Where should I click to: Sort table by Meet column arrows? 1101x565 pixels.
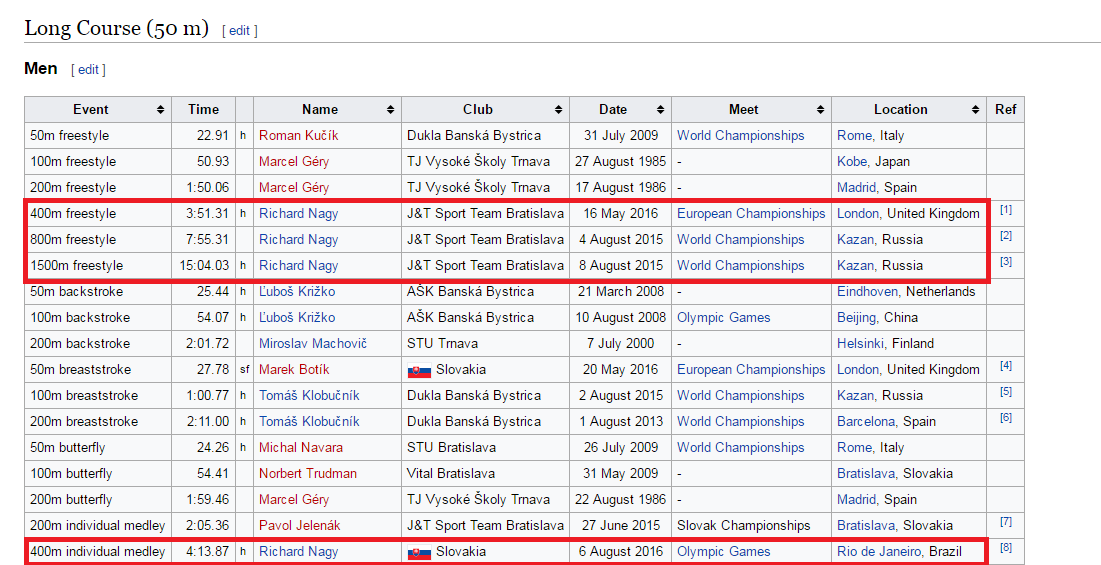820,109
